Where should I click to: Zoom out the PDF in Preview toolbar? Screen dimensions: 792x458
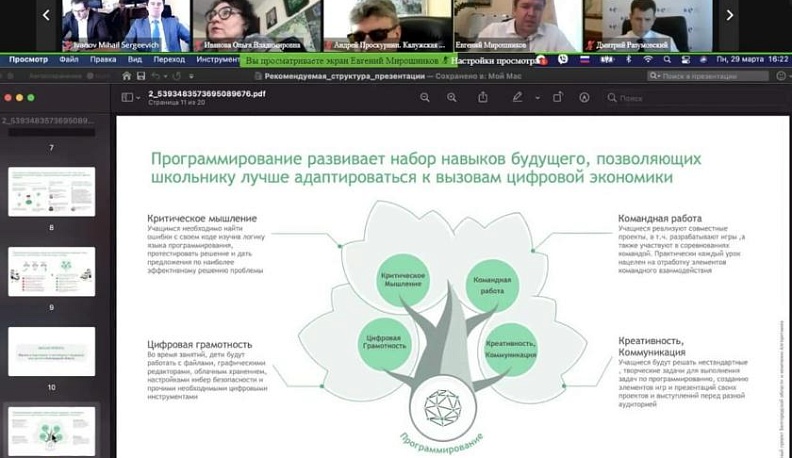425,97
